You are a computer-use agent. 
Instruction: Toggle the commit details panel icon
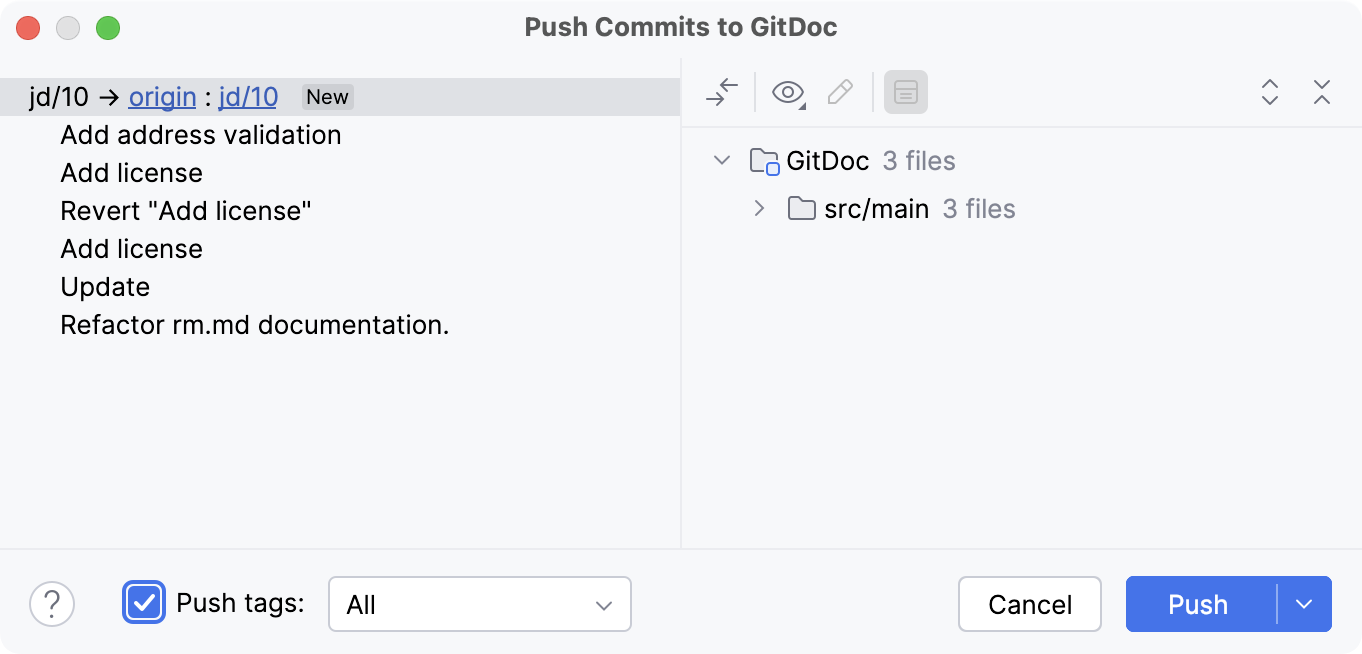[x=905, y=91]
